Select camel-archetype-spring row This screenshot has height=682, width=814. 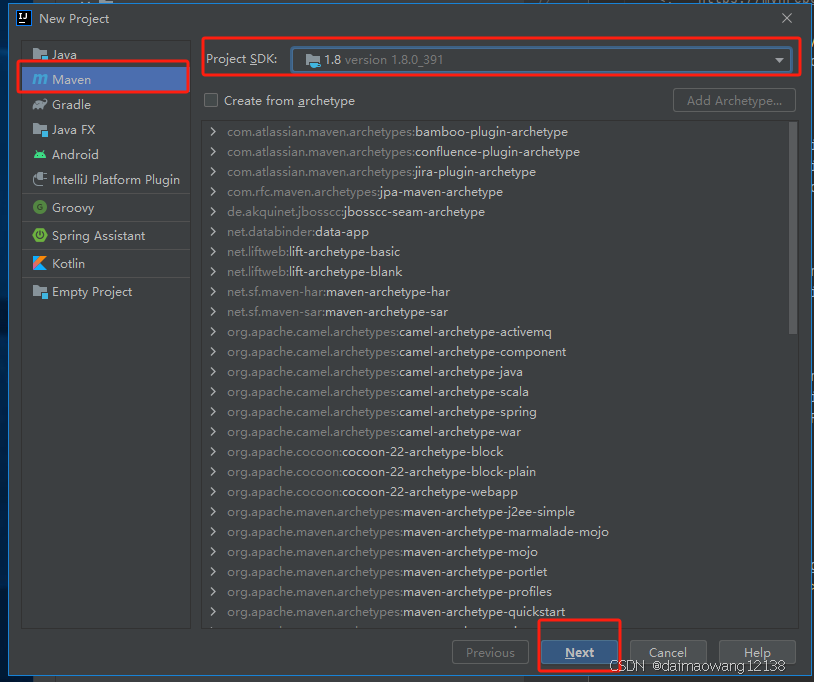496,412
